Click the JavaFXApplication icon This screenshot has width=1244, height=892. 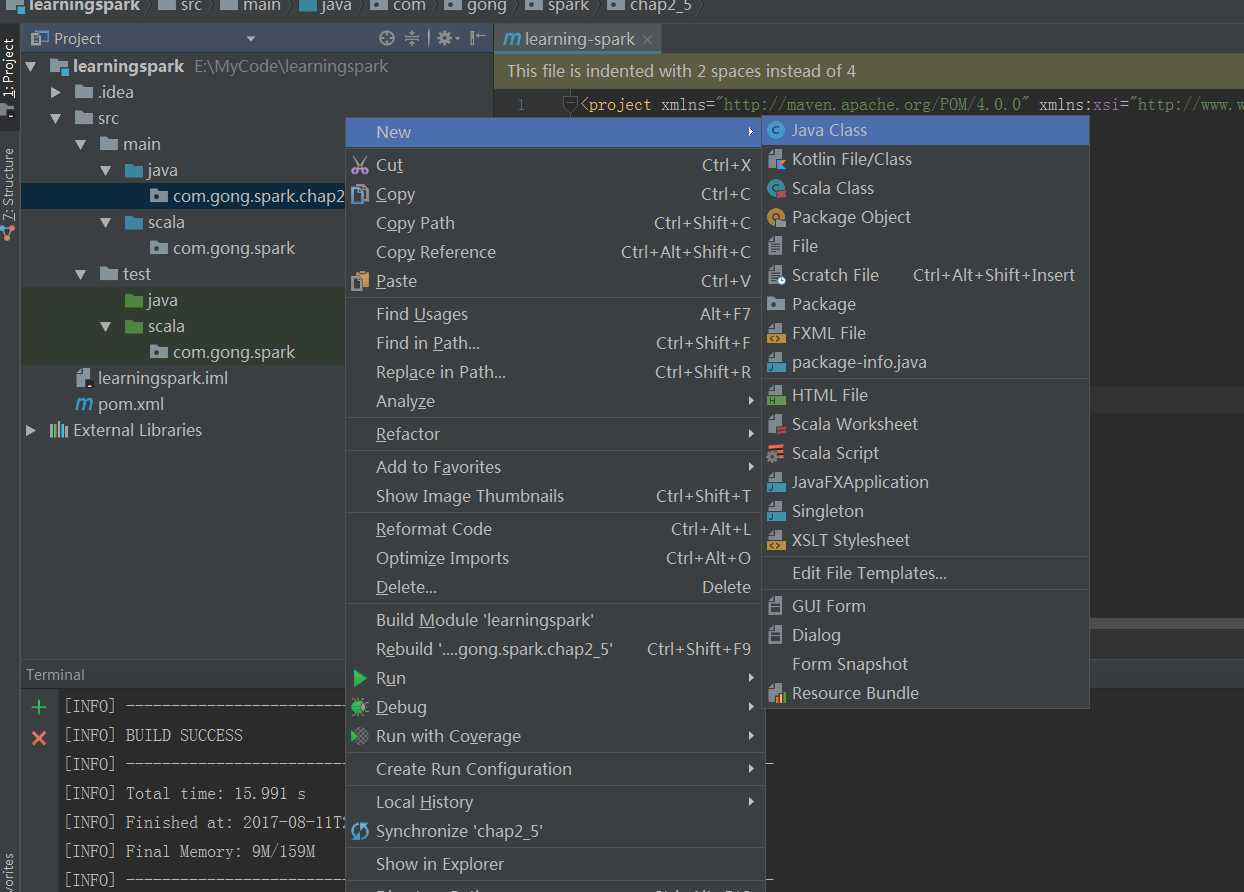point(776,482)
